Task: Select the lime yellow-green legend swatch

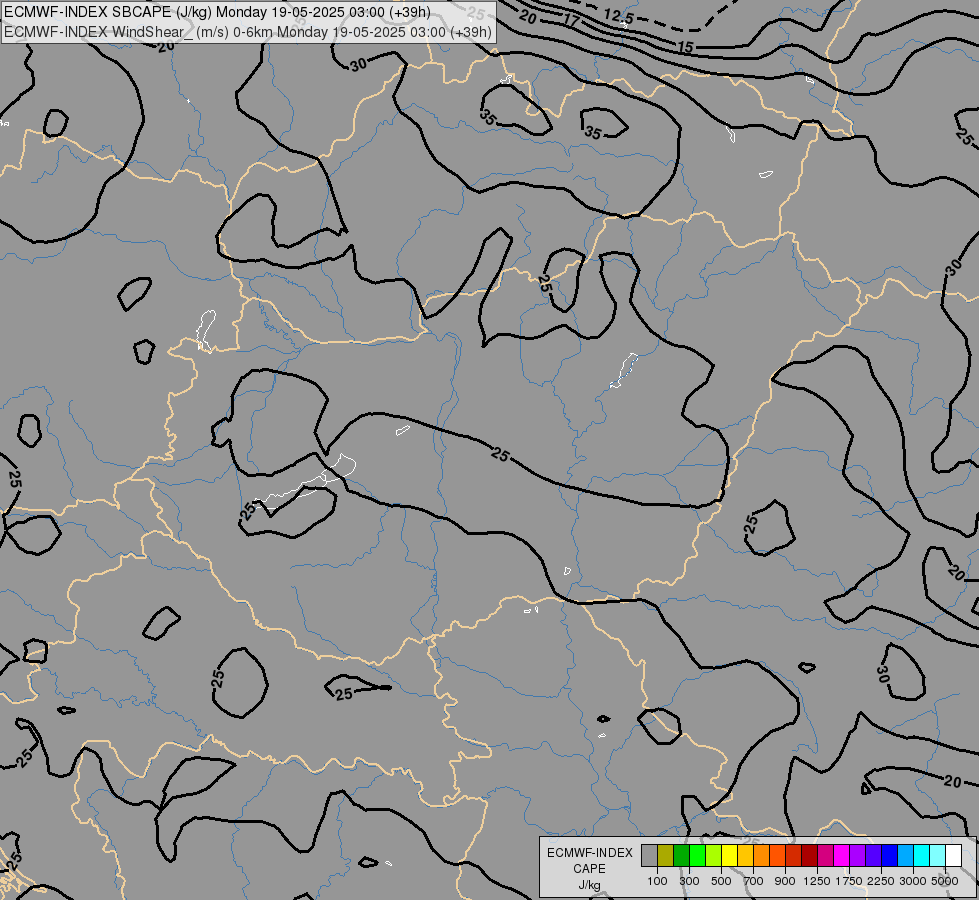Action: (x=714, y=856)
